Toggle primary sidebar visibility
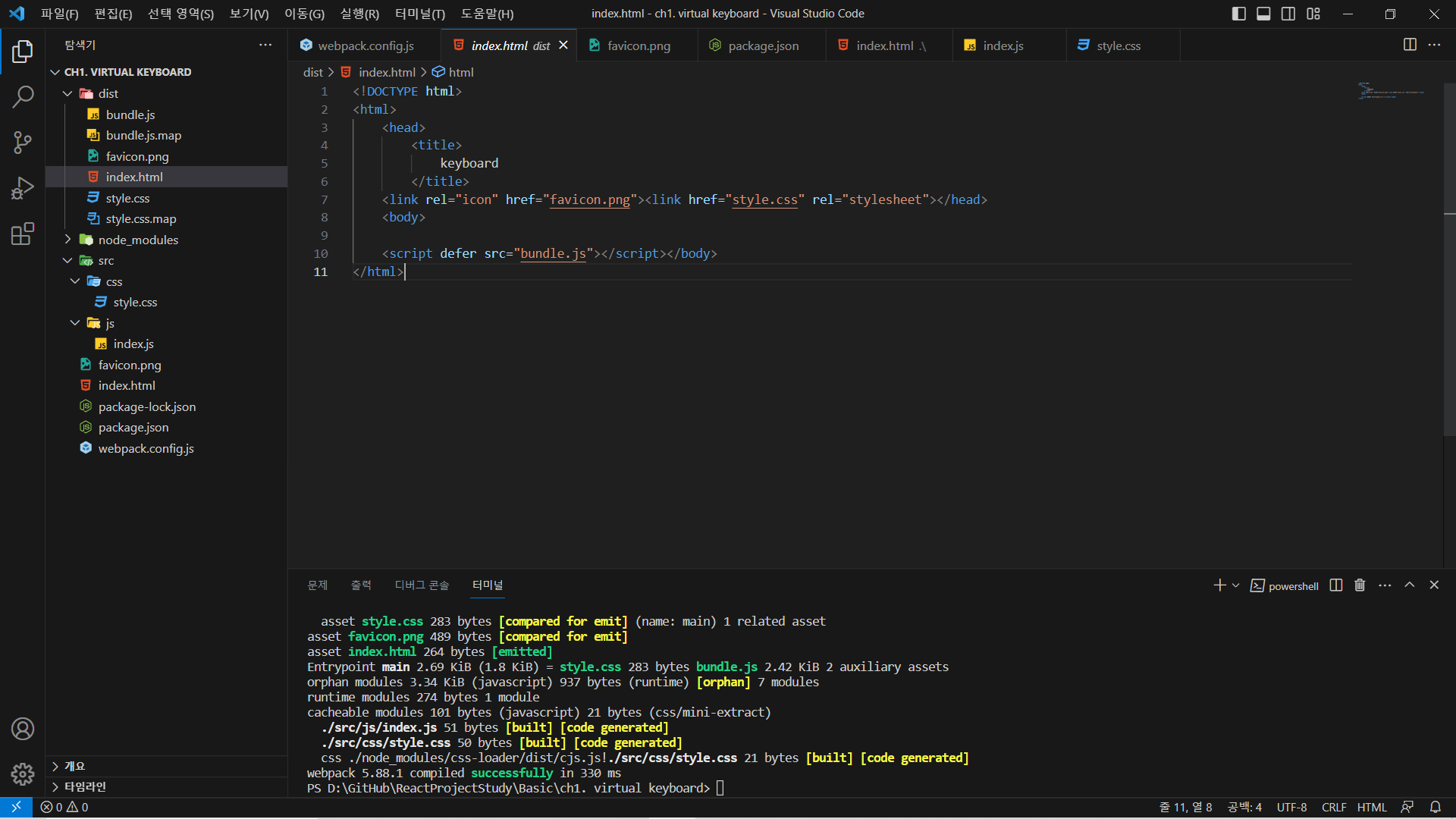Screen dimensions: 1456x819 [1239, 14]
